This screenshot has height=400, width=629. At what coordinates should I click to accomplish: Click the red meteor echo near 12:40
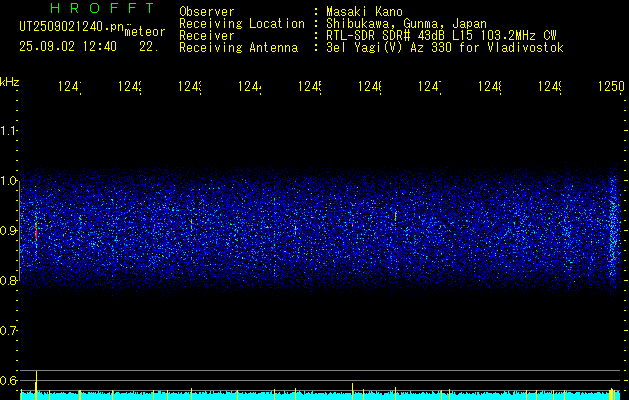click(x=36, y=231)
